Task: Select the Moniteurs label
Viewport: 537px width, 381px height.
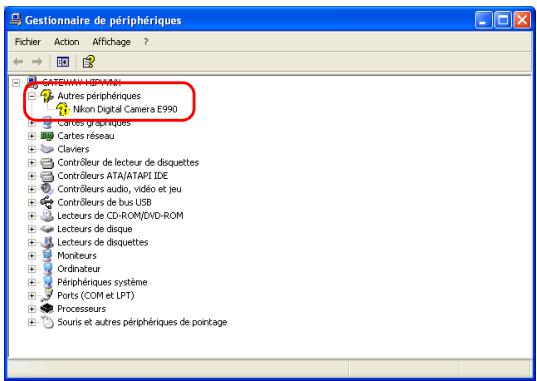Action: (x=77, y=256)
